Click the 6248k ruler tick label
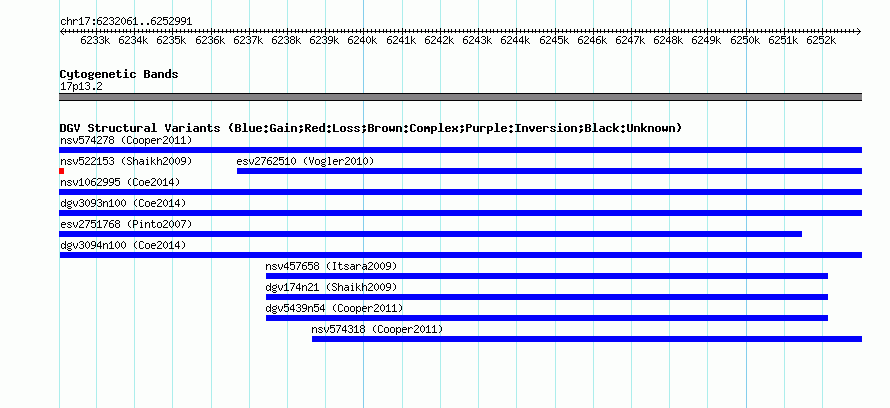This screenshot has width=890, height=408. click(668, 40)
